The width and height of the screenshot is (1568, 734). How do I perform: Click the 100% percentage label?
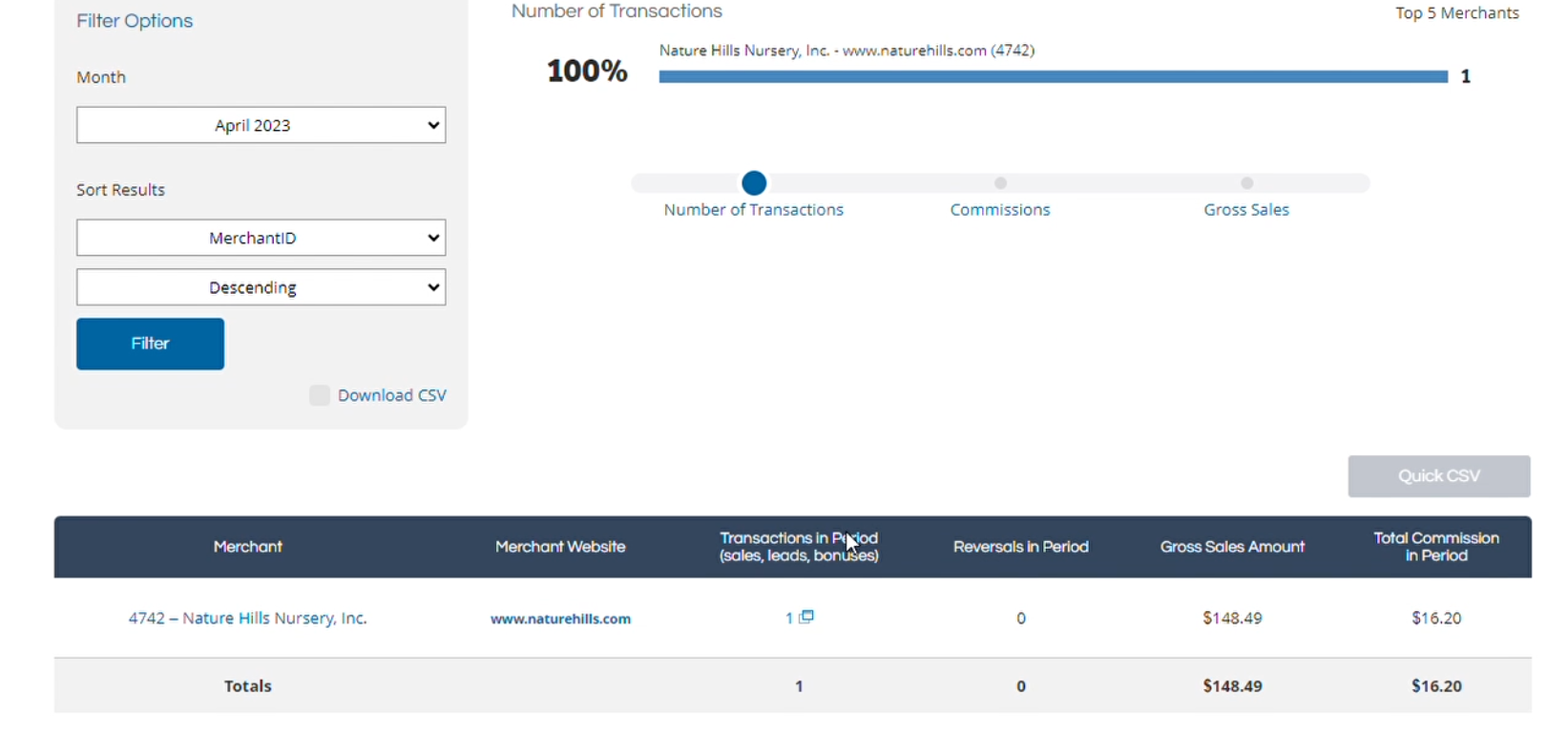587,71
